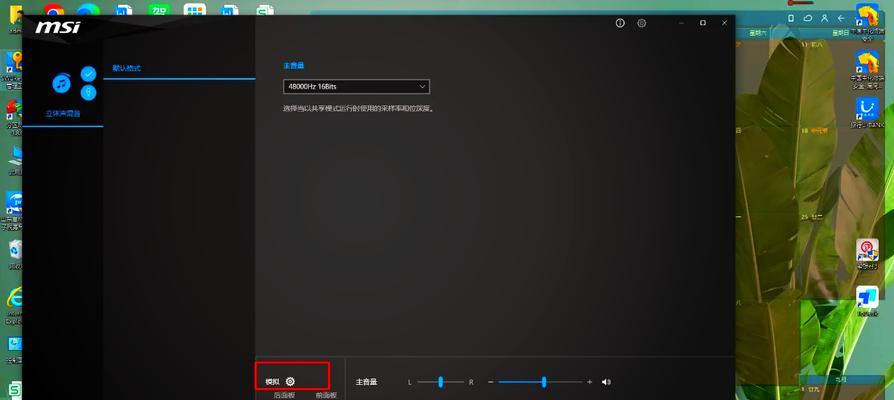Close the MSI audio window

tap(724, 23)
